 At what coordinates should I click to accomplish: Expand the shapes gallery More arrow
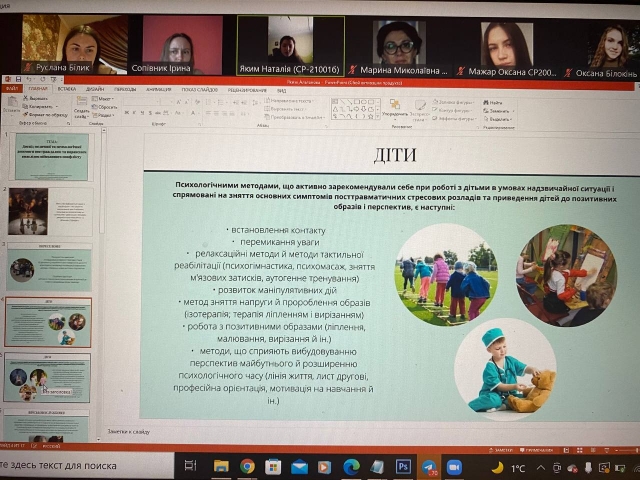378,117
